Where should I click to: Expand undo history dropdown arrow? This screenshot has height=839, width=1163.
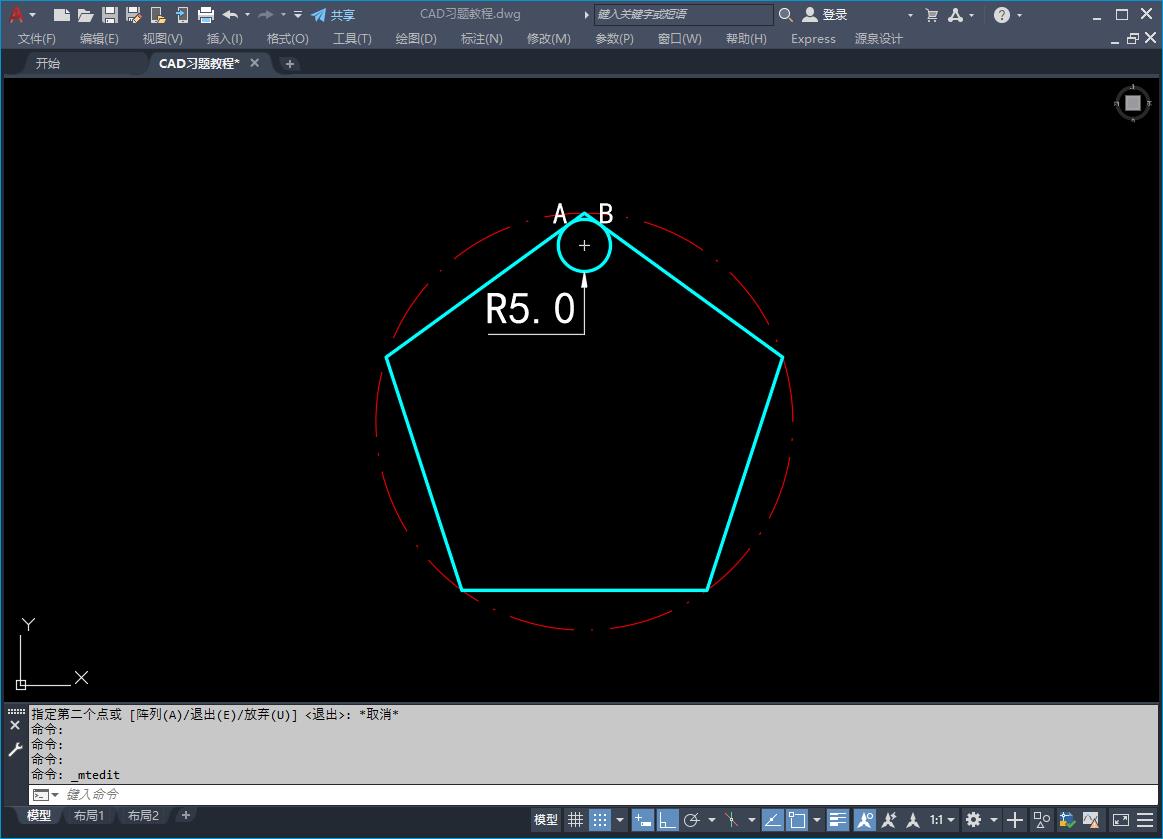pos(248,14)
